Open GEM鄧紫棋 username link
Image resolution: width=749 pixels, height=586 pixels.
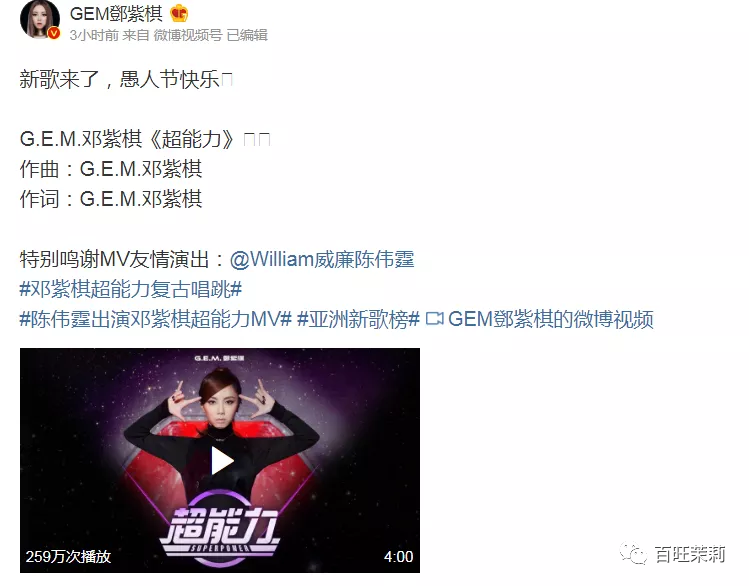pos(116,13)
